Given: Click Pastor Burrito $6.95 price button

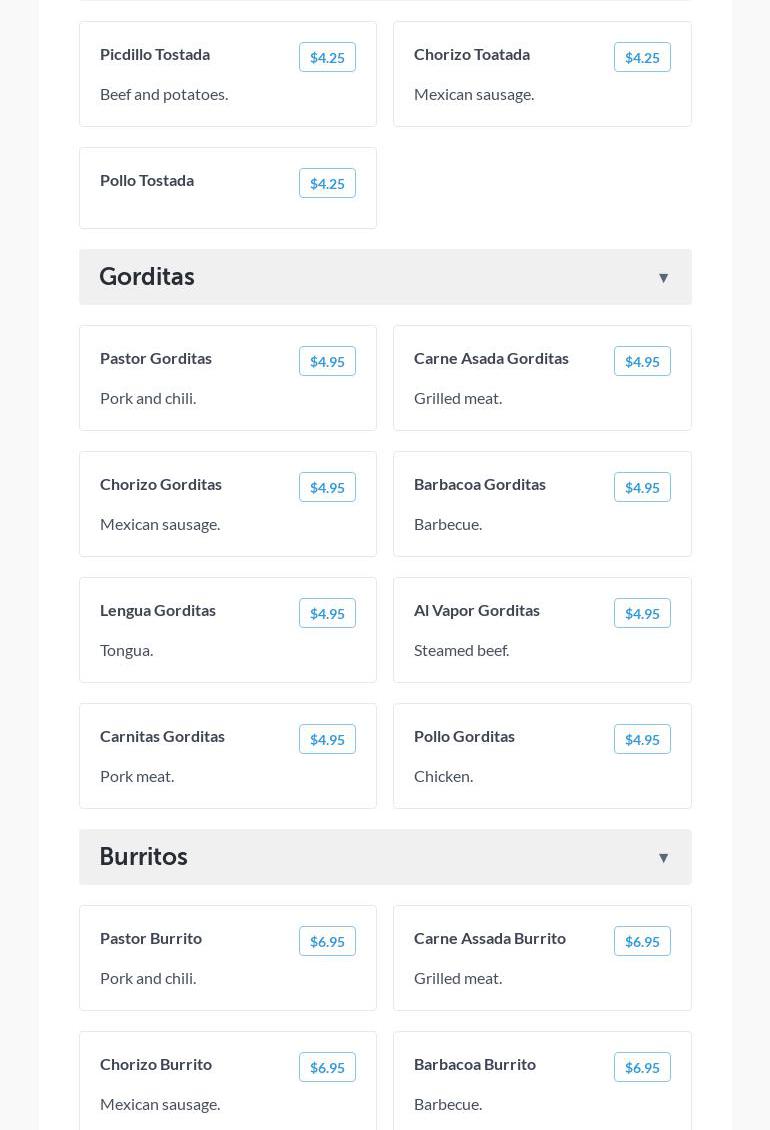Looking at the screenshot, I should pos(327,942).
